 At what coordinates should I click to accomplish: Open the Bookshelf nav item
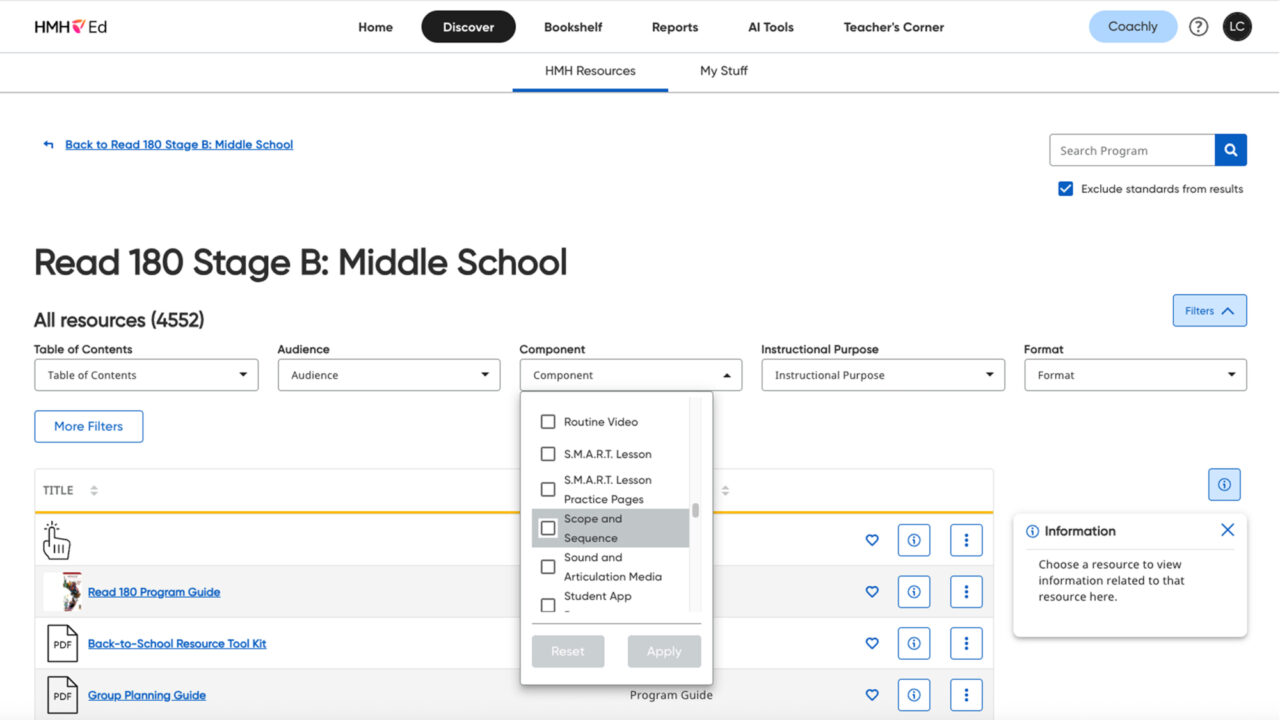click(573, 27)
